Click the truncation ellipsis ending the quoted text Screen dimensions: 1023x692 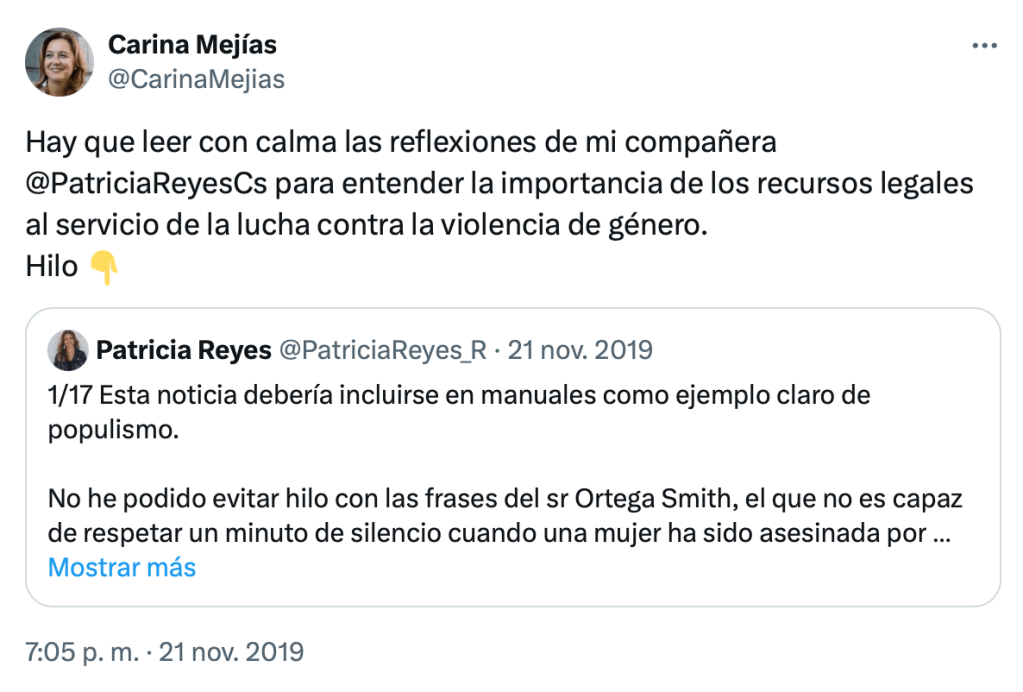941,533
